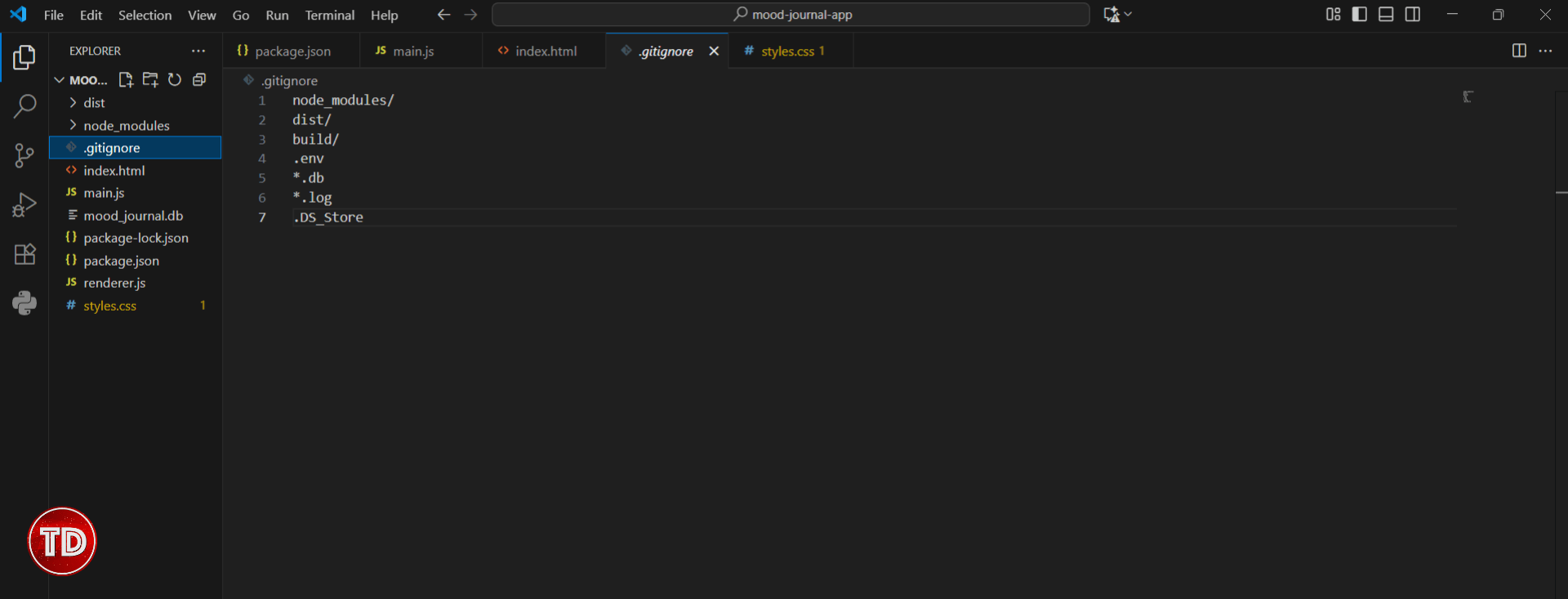Open the Search view in activity bar
The height and width of the screenshot is (599, 1568).
[24, 106]
